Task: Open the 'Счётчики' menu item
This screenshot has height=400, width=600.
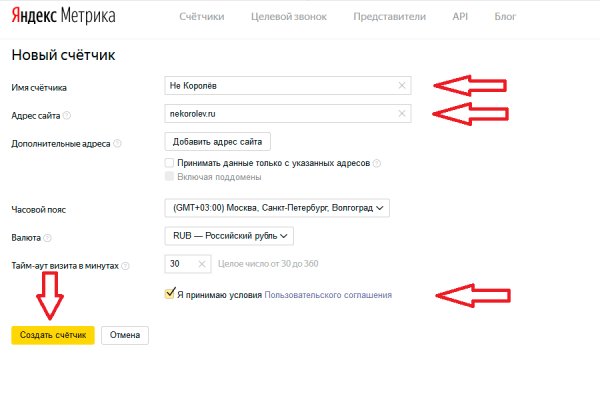Action: click(x=201, y=17)
